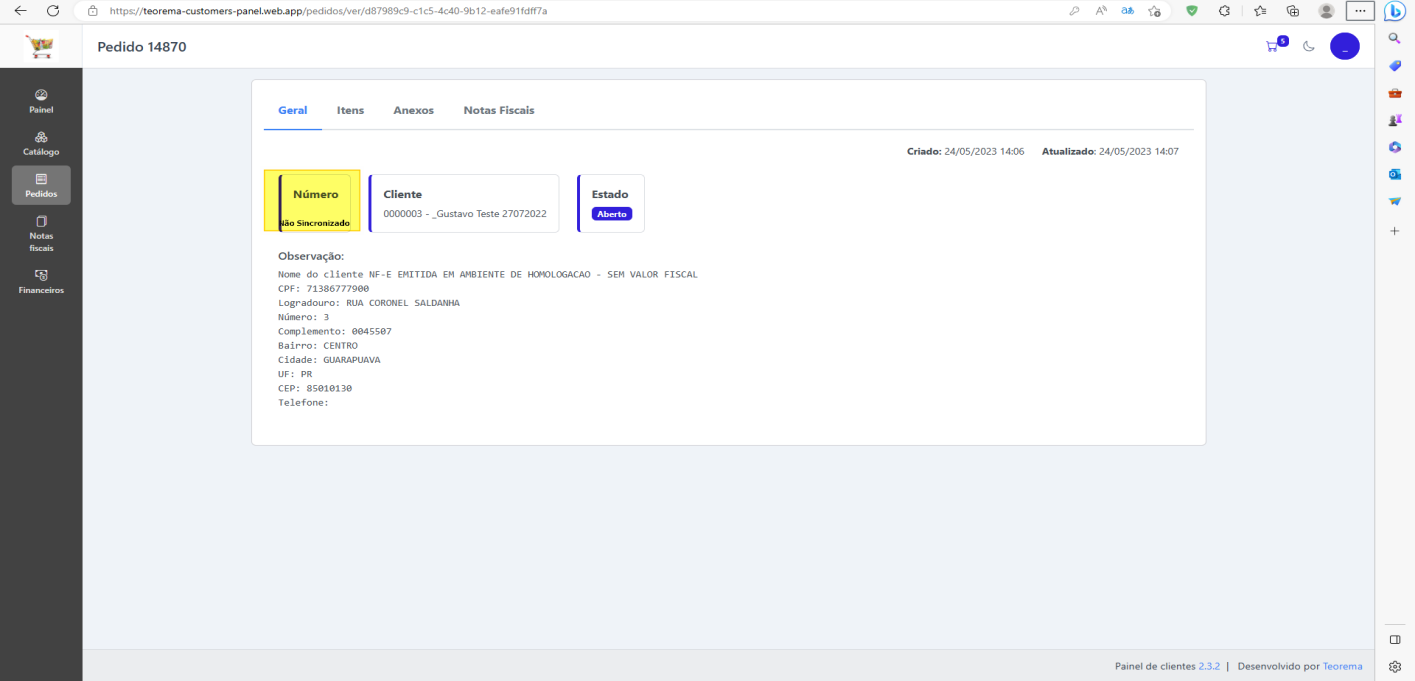Click the Criado timestamp text
1415x681 pixels.
[x=965, y=152]
